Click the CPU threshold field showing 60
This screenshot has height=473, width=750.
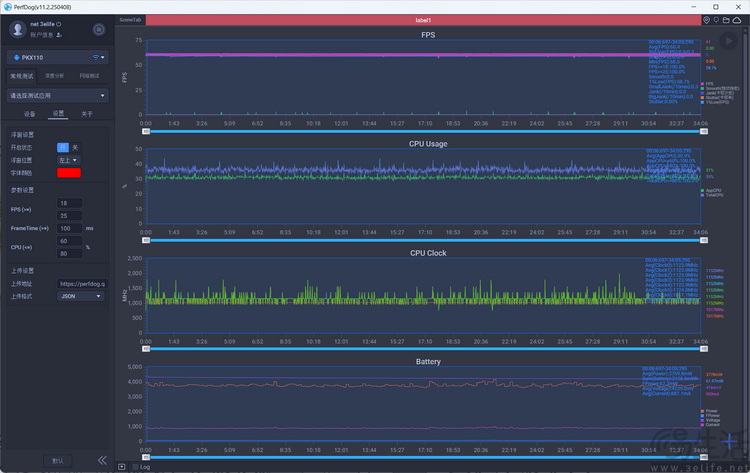[x=69, y=241]
